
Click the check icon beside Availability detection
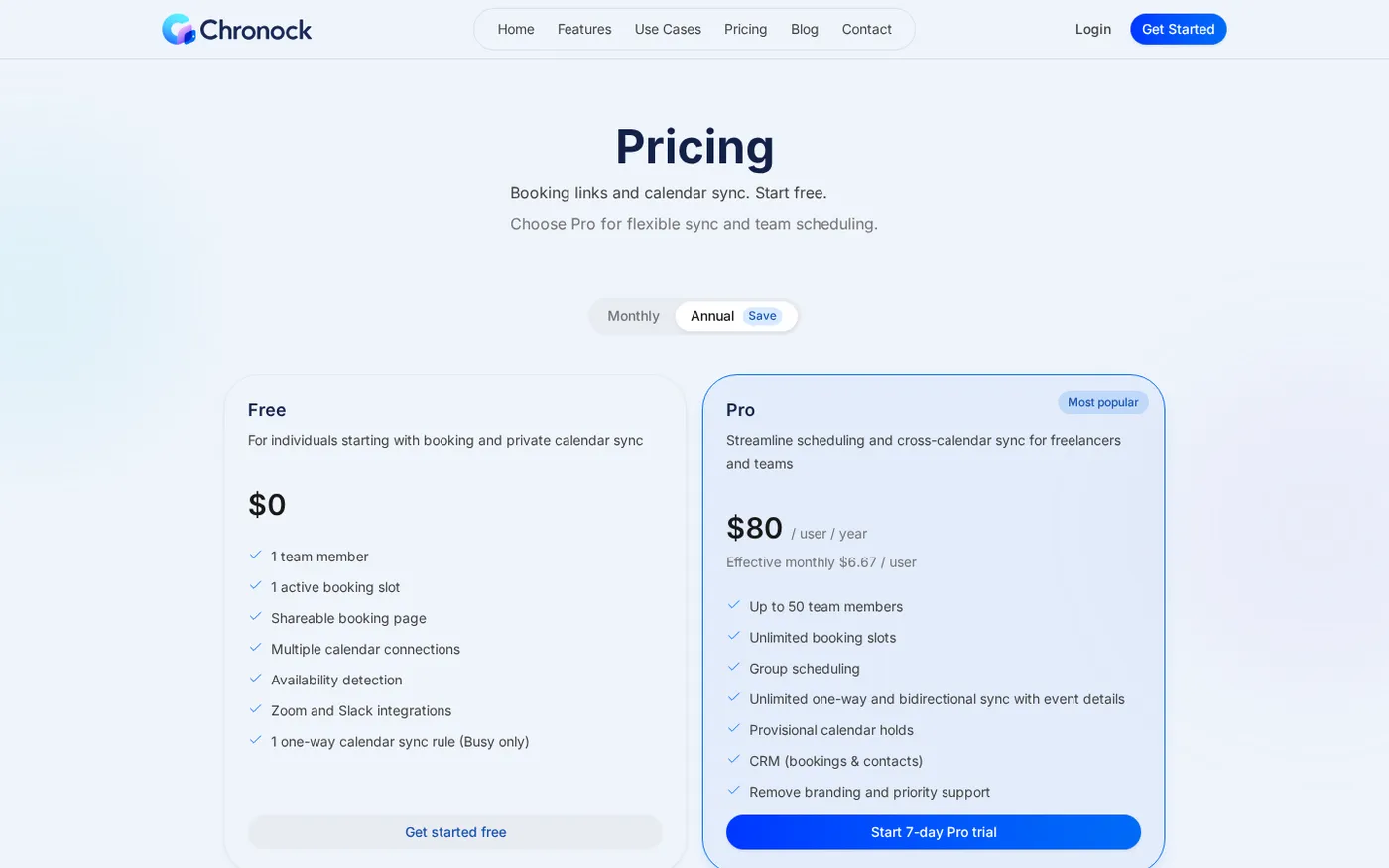(x=256, y=679)
